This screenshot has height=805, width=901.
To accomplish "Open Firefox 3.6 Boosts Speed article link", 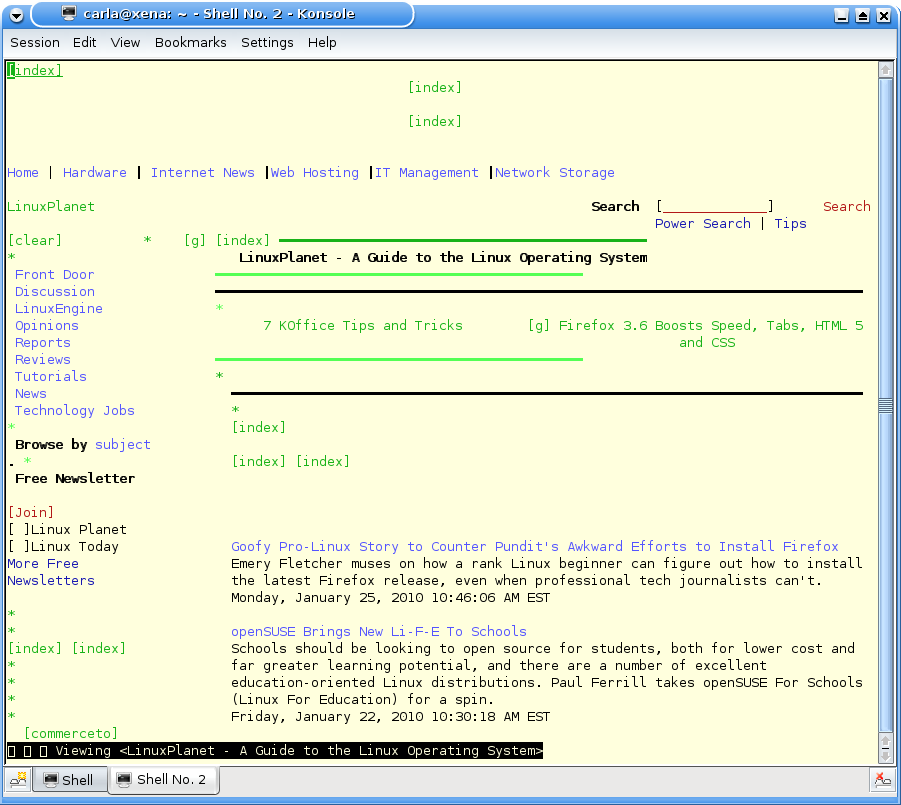I will pyautogui.click(x=711, y=334).
